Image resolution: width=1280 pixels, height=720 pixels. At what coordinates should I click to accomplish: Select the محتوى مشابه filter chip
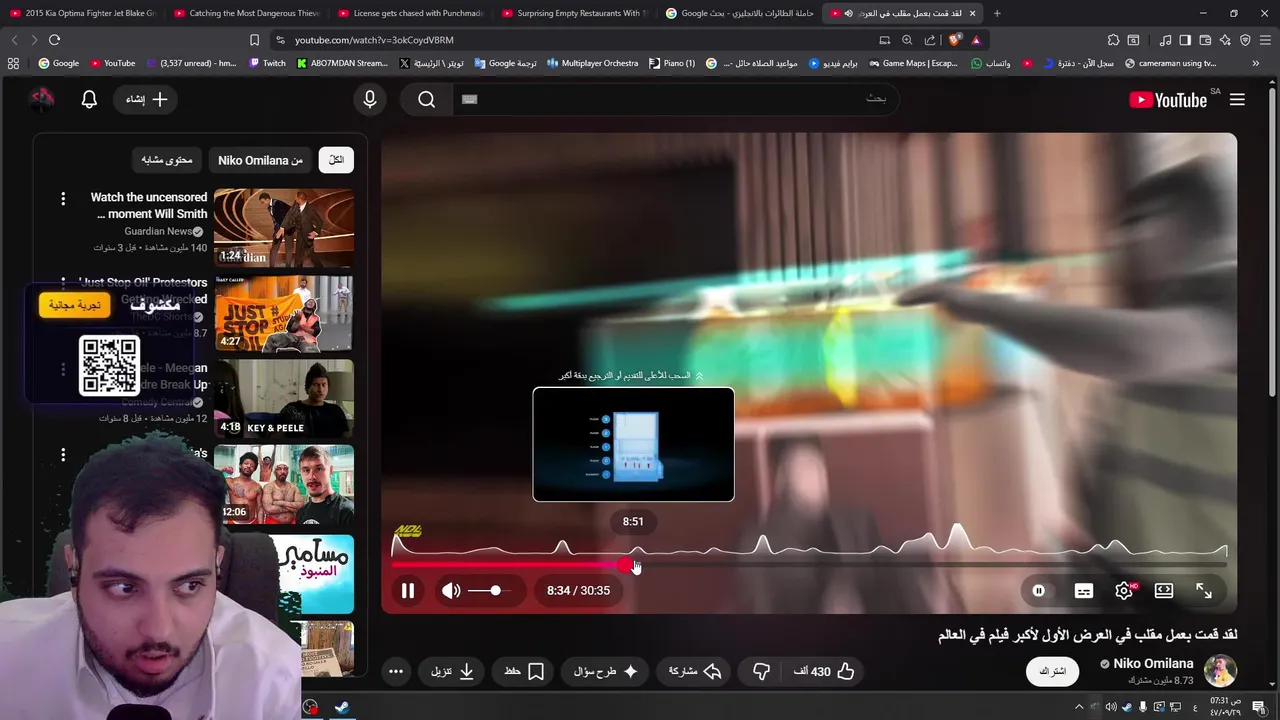[166, 160]
